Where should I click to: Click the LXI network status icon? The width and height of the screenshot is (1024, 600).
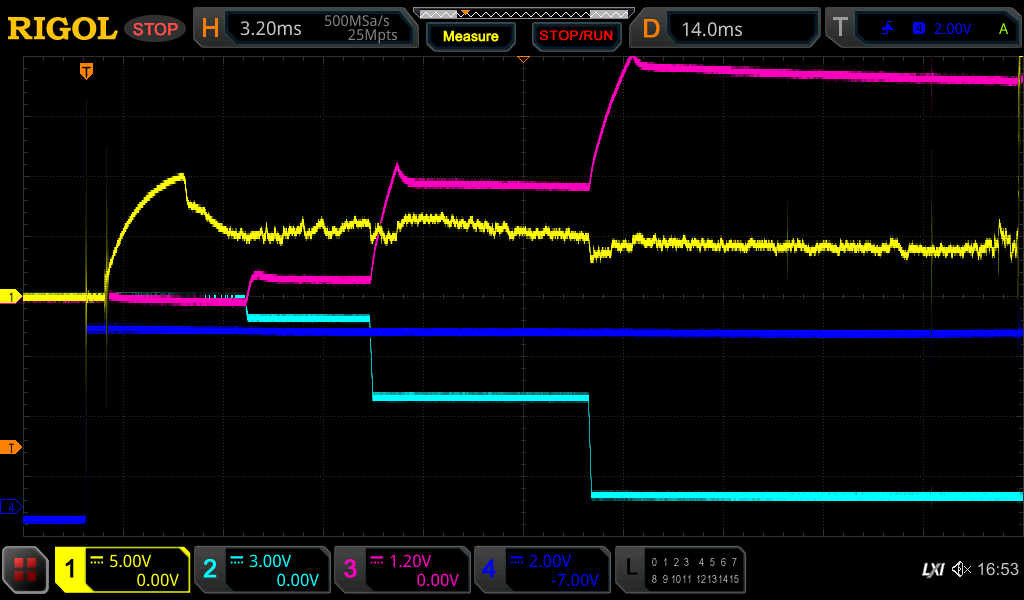pyautogui.click(x=932, y=570)
